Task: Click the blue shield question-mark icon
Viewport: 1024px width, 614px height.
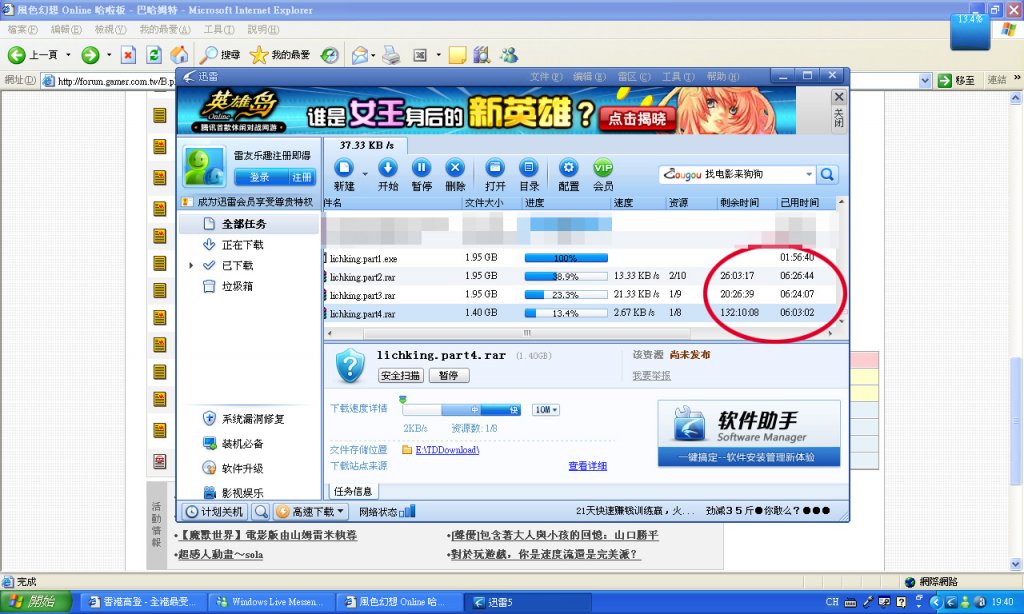Action: click(x=350, y=365)
